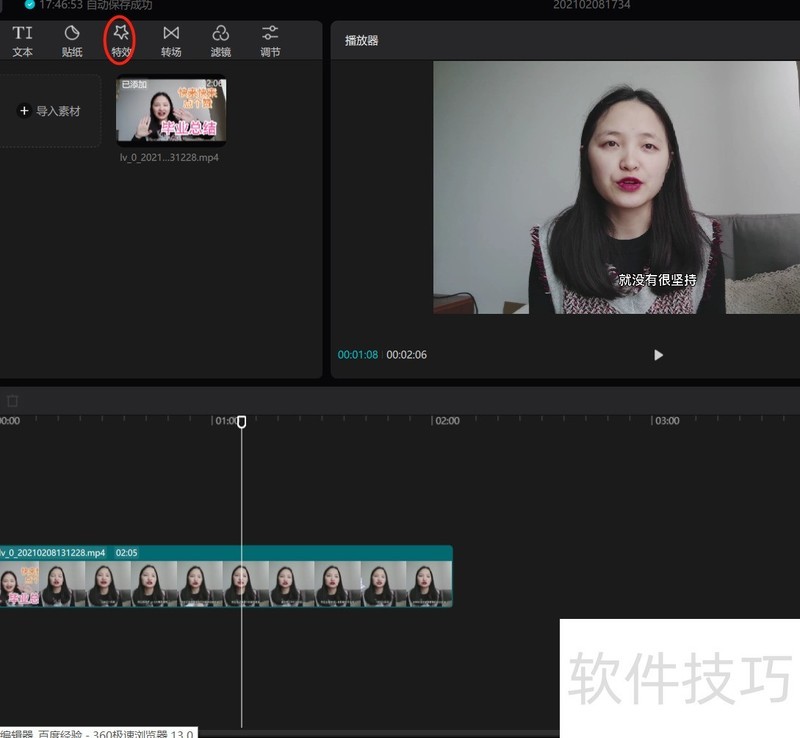This screenshot has height=738, width=800.
Task: Click the square icon in timeline toolbar
Action: click(12, 400)
